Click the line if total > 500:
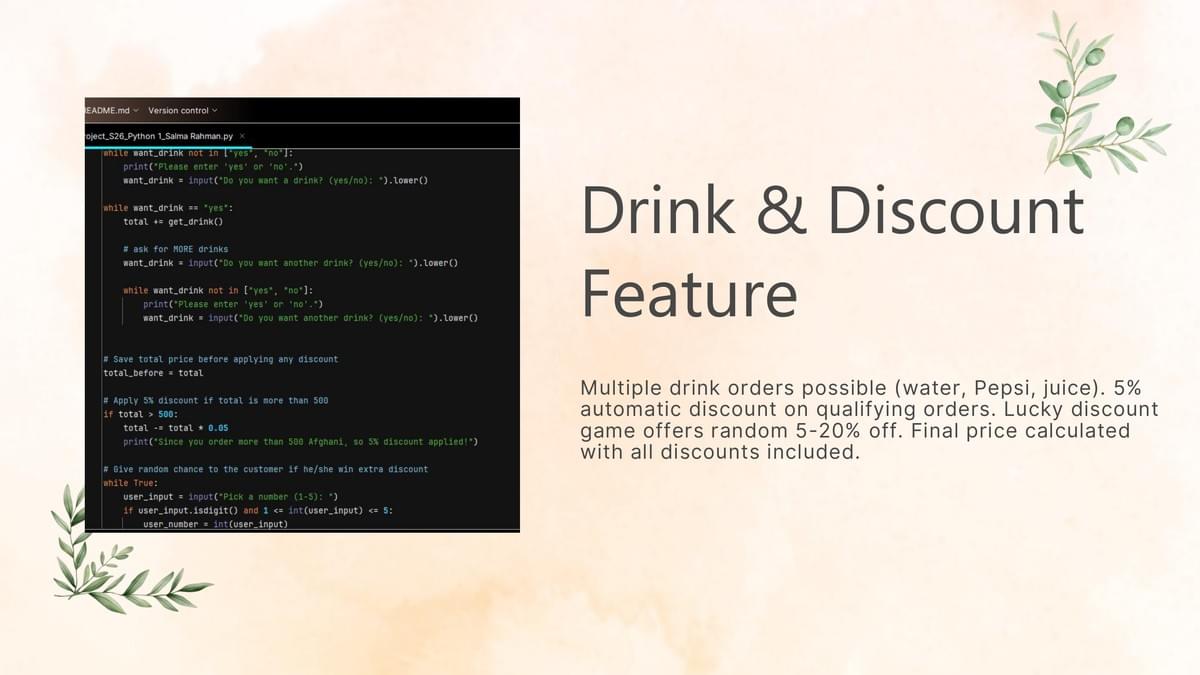The image size is (1200, 675). coord(139,414)
